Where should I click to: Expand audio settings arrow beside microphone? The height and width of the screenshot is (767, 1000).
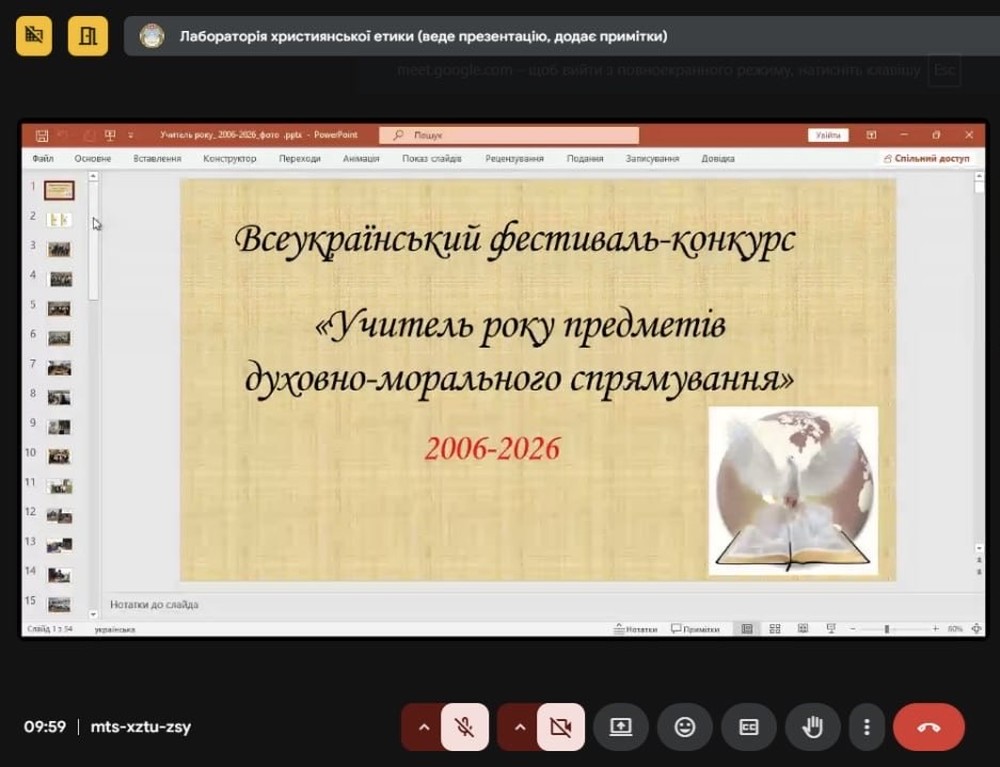click(x=424, y=727)
